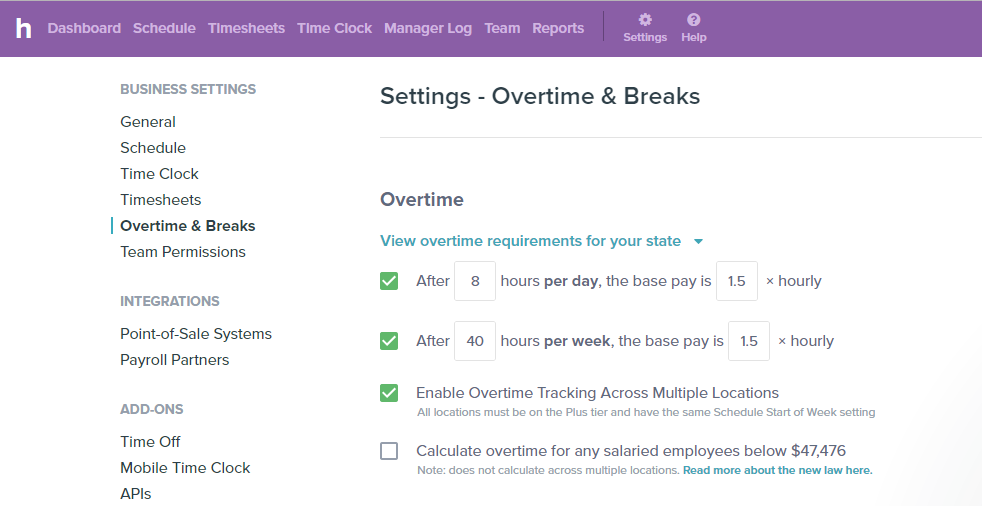Enable overtime for salaried employees below $47,476
The image size is (982, 506).
389,451
